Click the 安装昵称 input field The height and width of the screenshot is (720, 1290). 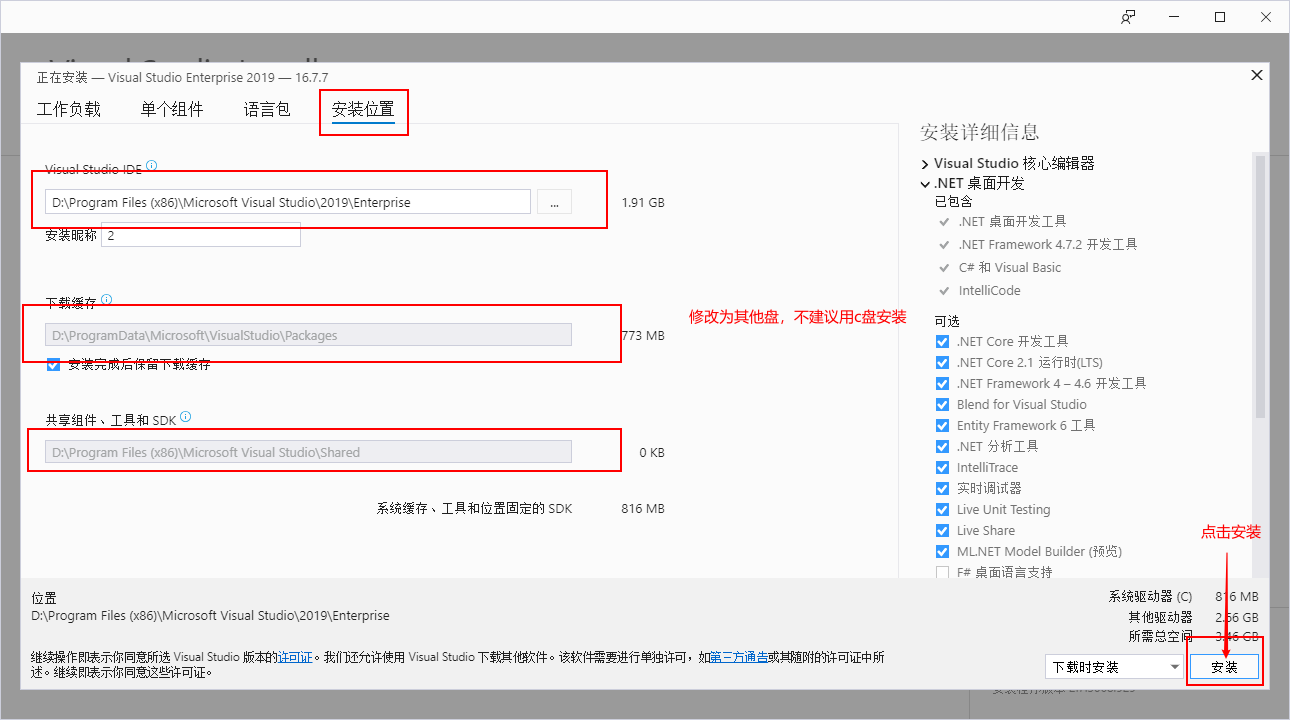(x=200, y=234)
